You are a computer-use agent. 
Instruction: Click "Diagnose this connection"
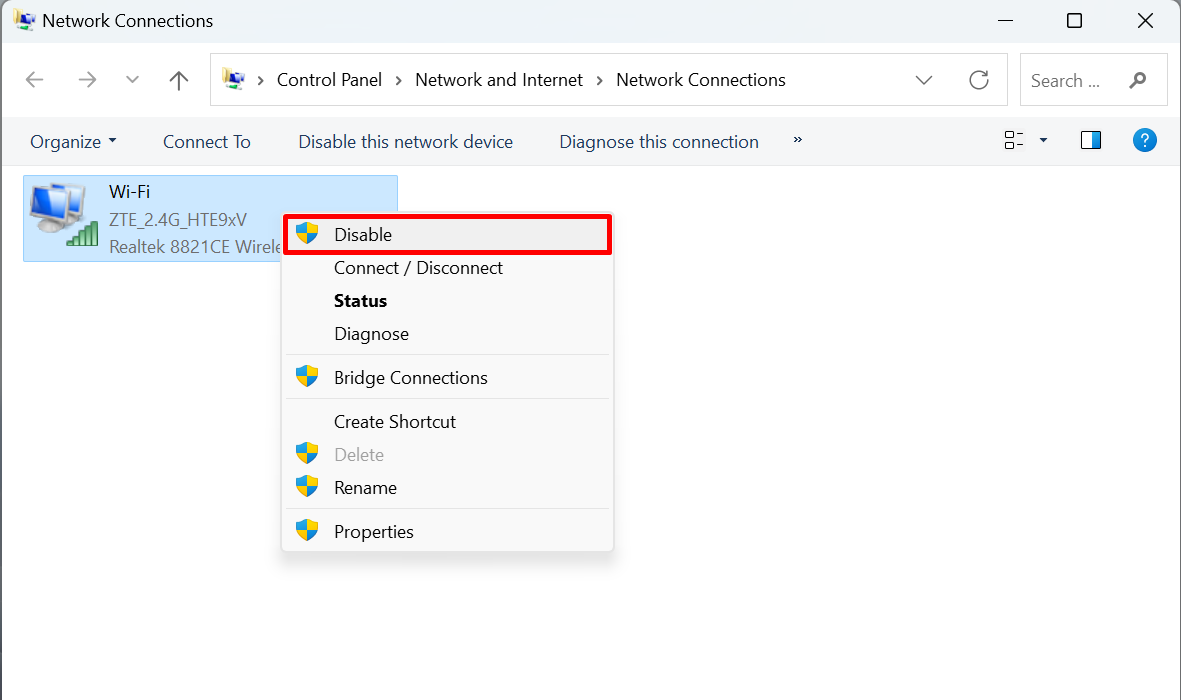(x=658, y=141)
